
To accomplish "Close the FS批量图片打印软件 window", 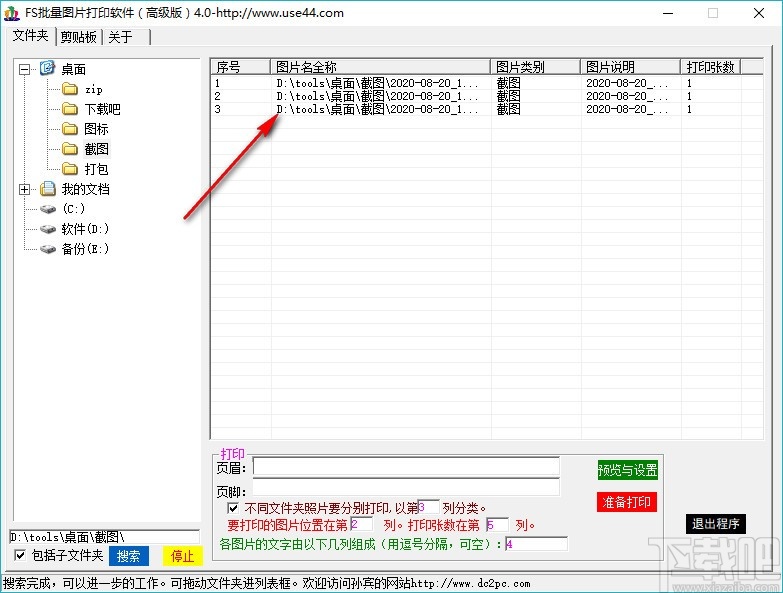I will coord(759,13).
